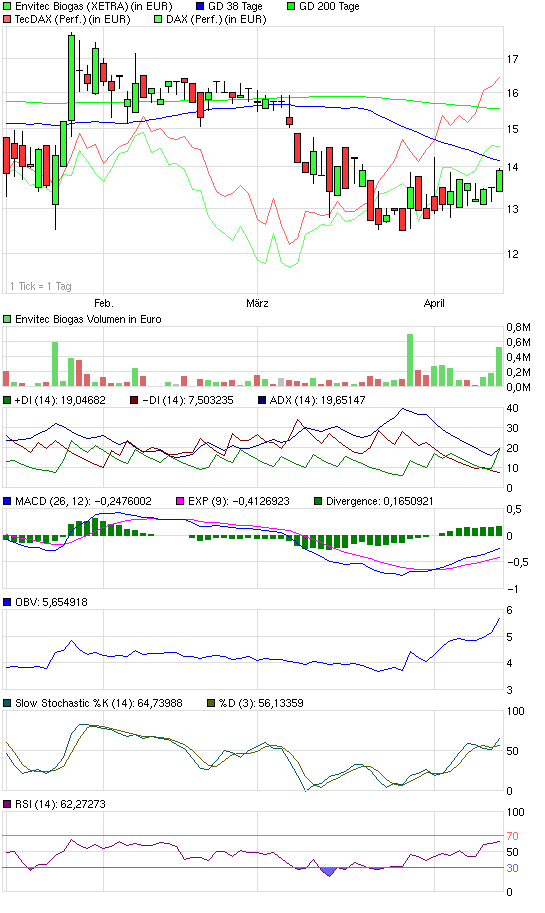Click the '%D (3): 56,13359' value
The height and width of the screenshot is (913, 545).
click(261, 703)
